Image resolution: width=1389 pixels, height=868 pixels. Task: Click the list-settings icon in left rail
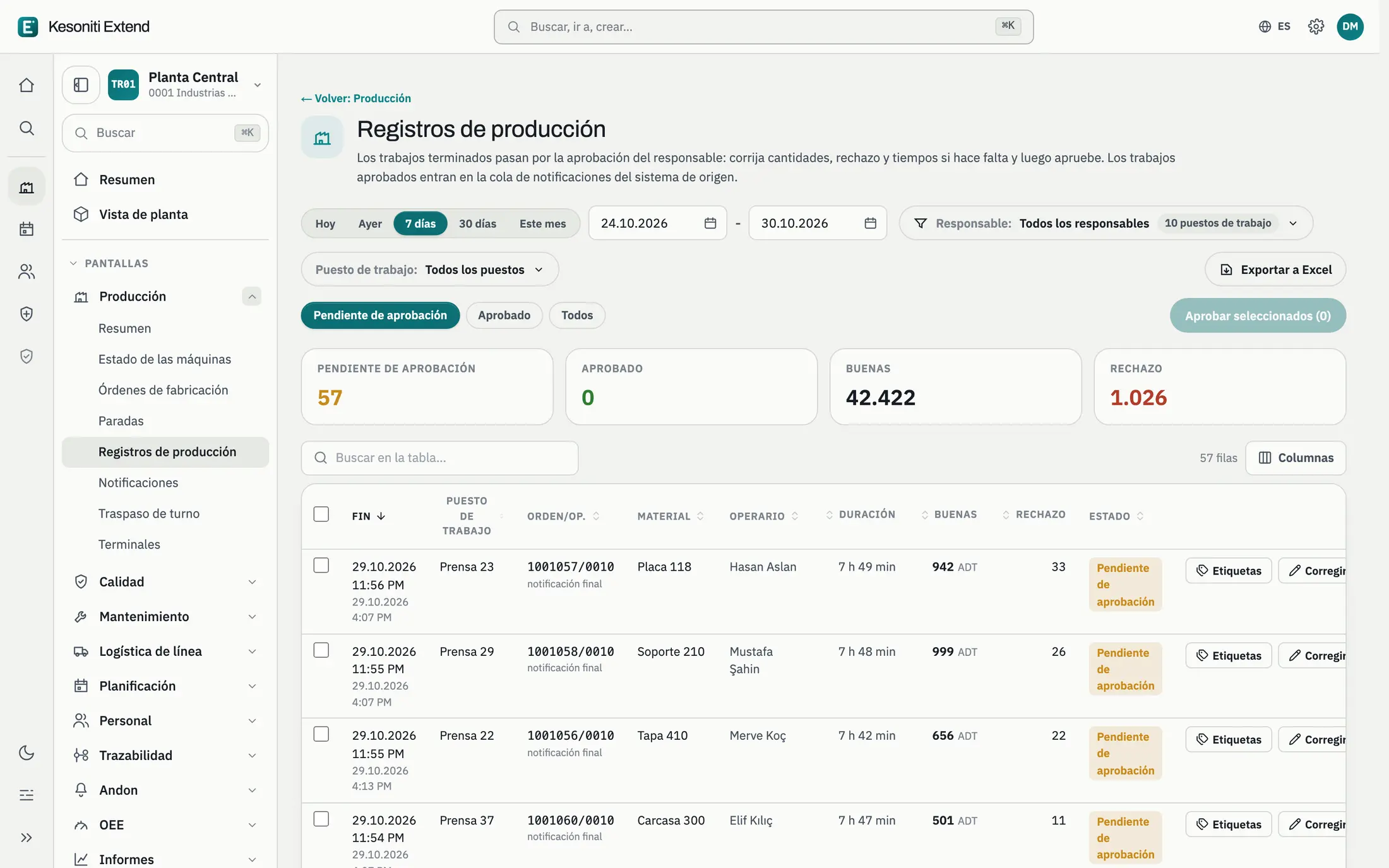pyautogui.click(x=27, y=795)
